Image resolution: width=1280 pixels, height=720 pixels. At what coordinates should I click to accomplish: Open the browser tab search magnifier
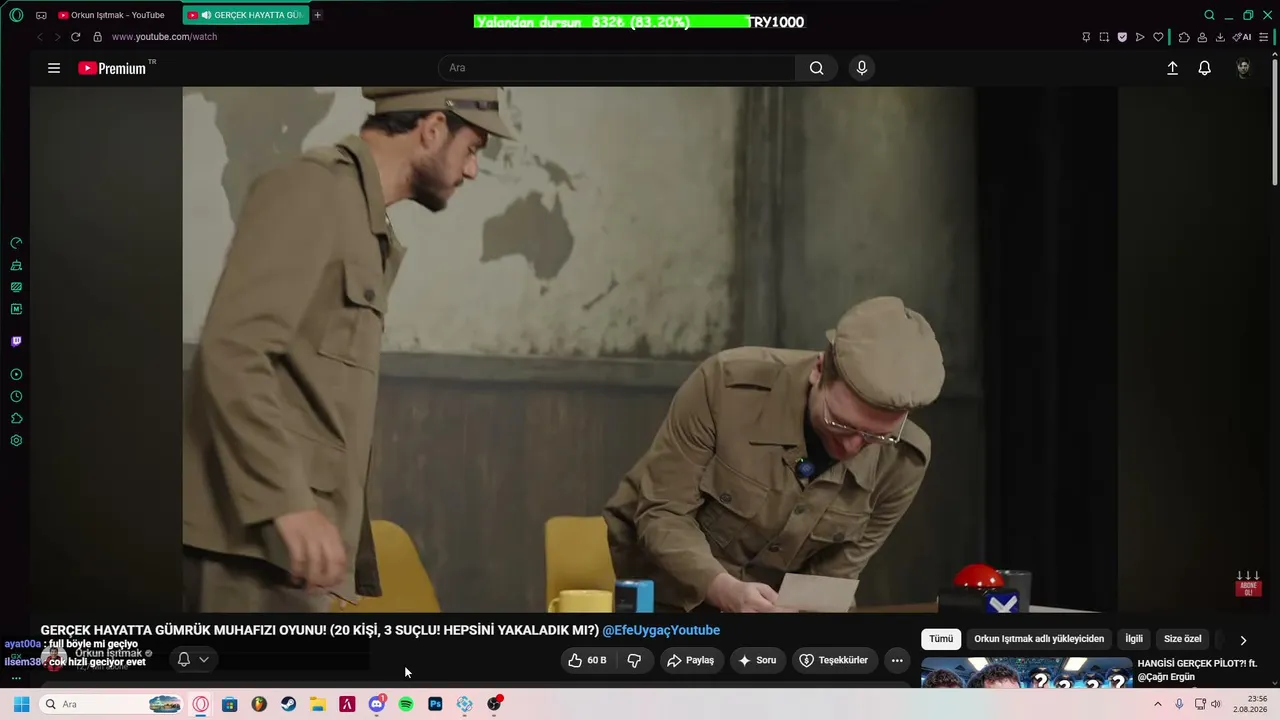(1209, 15)
